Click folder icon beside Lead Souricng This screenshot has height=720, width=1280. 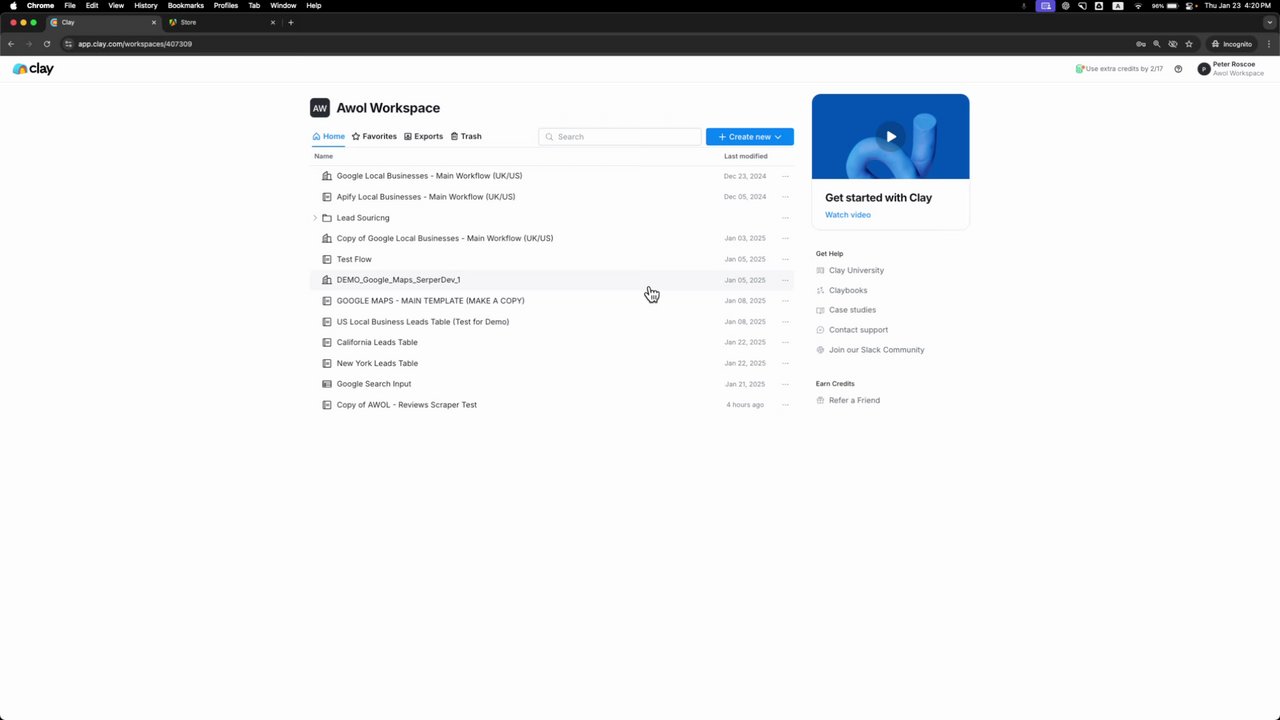pyautogui.click(x=327, y=218)
